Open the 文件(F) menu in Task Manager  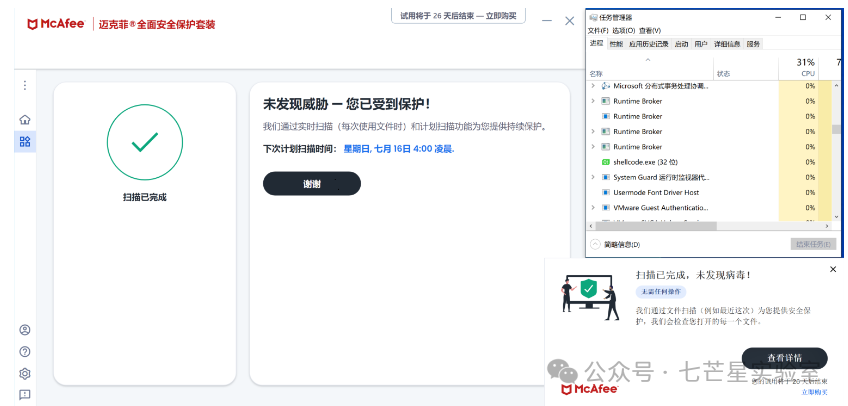tap(598, 30)
